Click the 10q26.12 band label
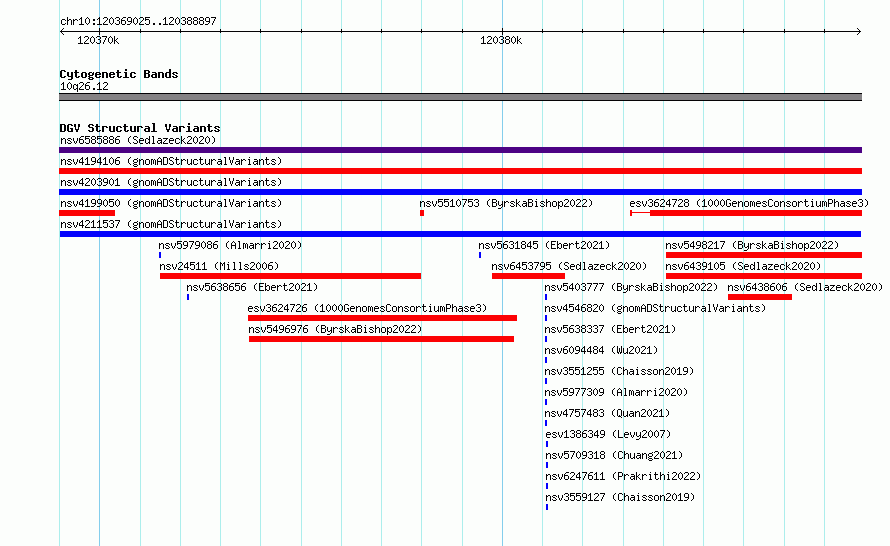This screenshot has width=890, height=546. pos(84,86)
